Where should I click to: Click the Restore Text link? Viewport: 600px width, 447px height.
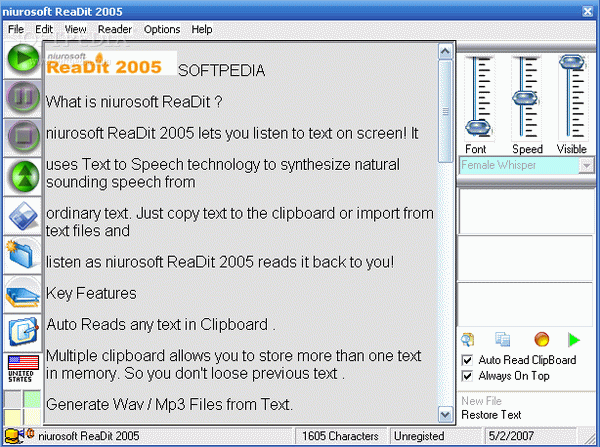coord(489,415)
